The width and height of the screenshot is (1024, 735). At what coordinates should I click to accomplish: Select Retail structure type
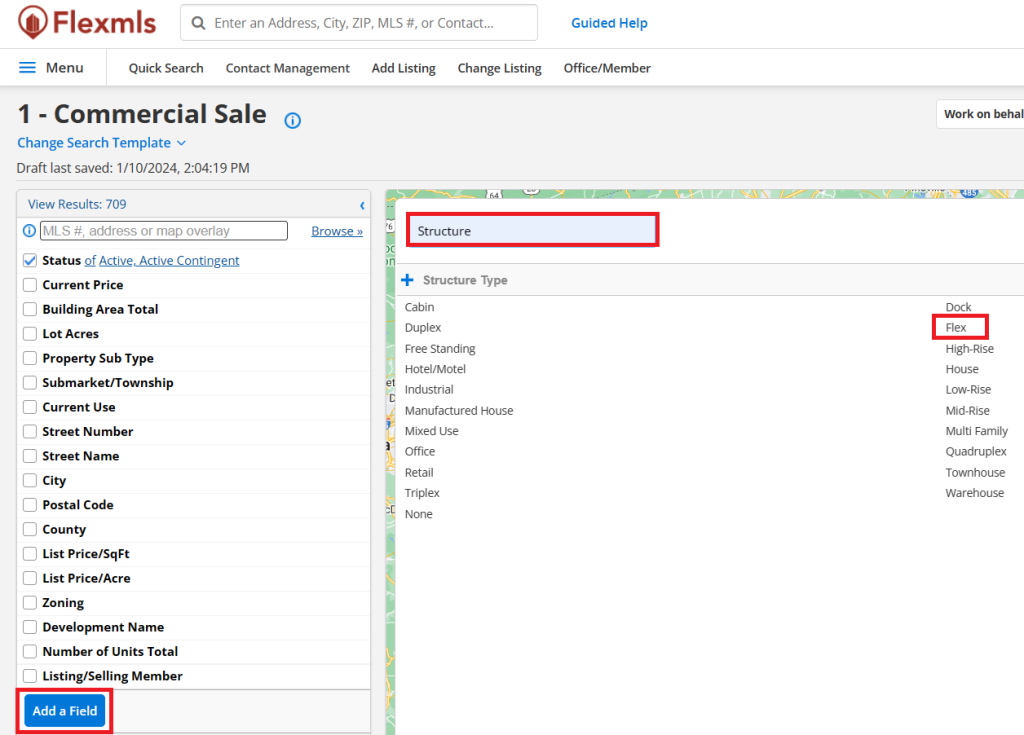click(x=419, y=472)
